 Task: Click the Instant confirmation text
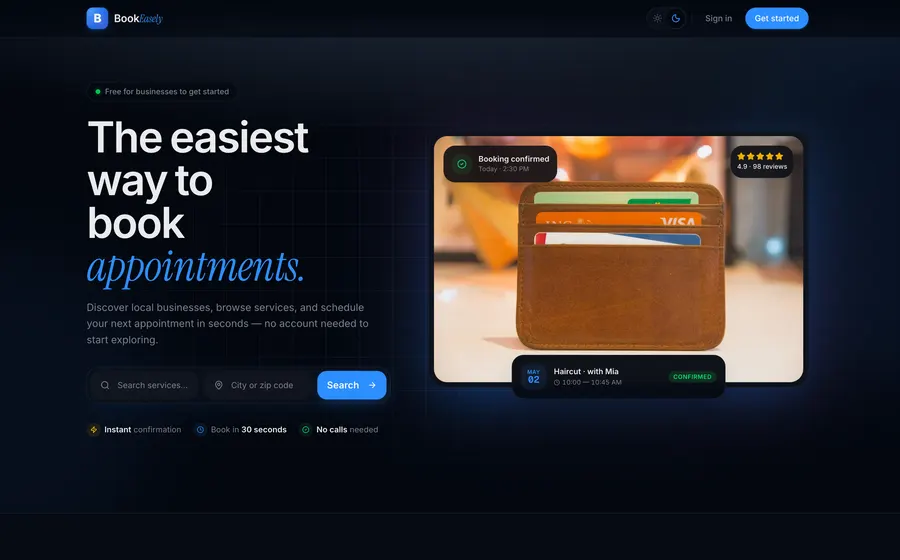point(142,429)
